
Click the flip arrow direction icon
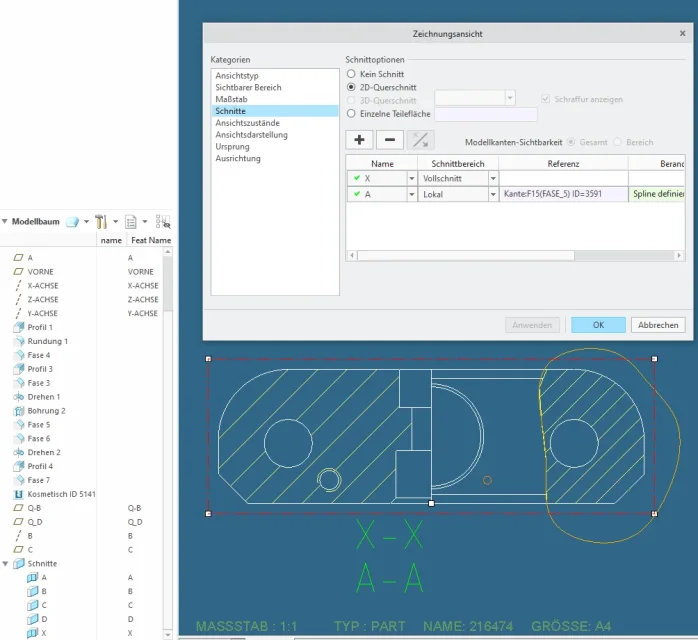coord(420,140)
